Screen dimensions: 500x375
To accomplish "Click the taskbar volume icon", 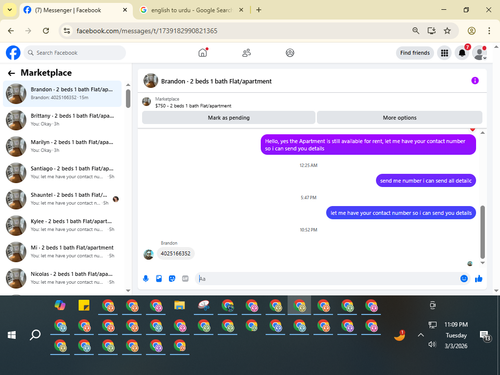I will click(432, 344).
